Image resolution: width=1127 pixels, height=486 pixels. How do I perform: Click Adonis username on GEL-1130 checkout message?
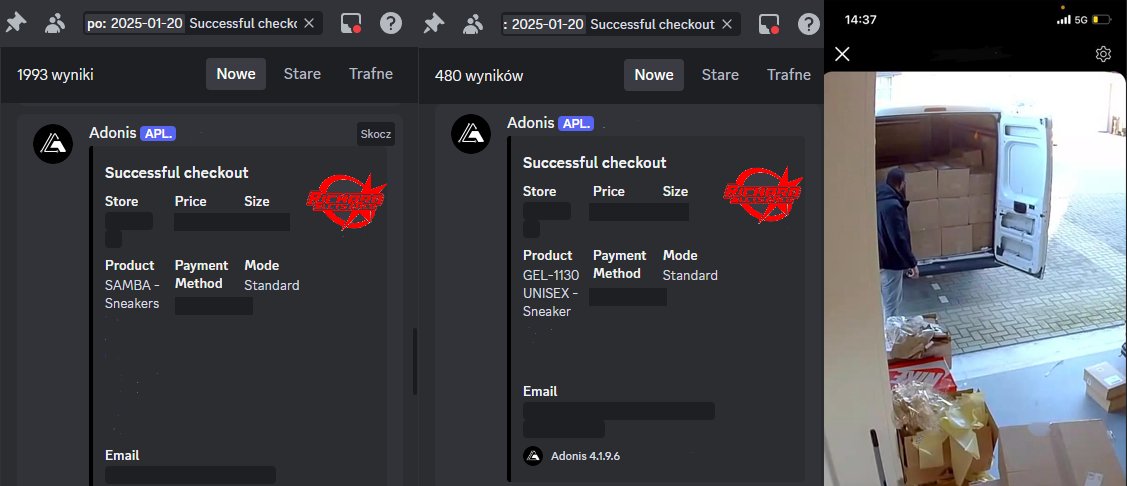pyautogui.click(x=530, y=123)
